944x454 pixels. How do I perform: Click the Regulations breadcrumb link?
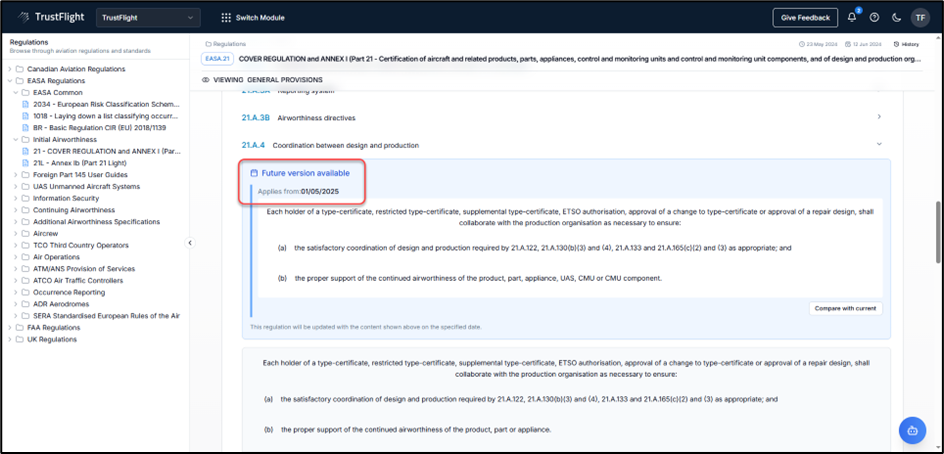pyautogui.click(x=229, y=44)
